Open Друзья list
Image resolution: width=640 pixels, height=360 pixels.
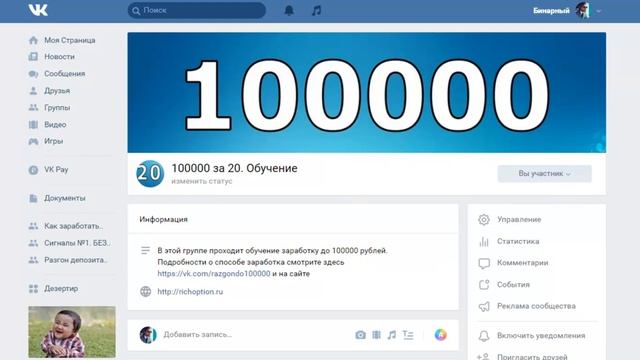[x=57, y=91]
